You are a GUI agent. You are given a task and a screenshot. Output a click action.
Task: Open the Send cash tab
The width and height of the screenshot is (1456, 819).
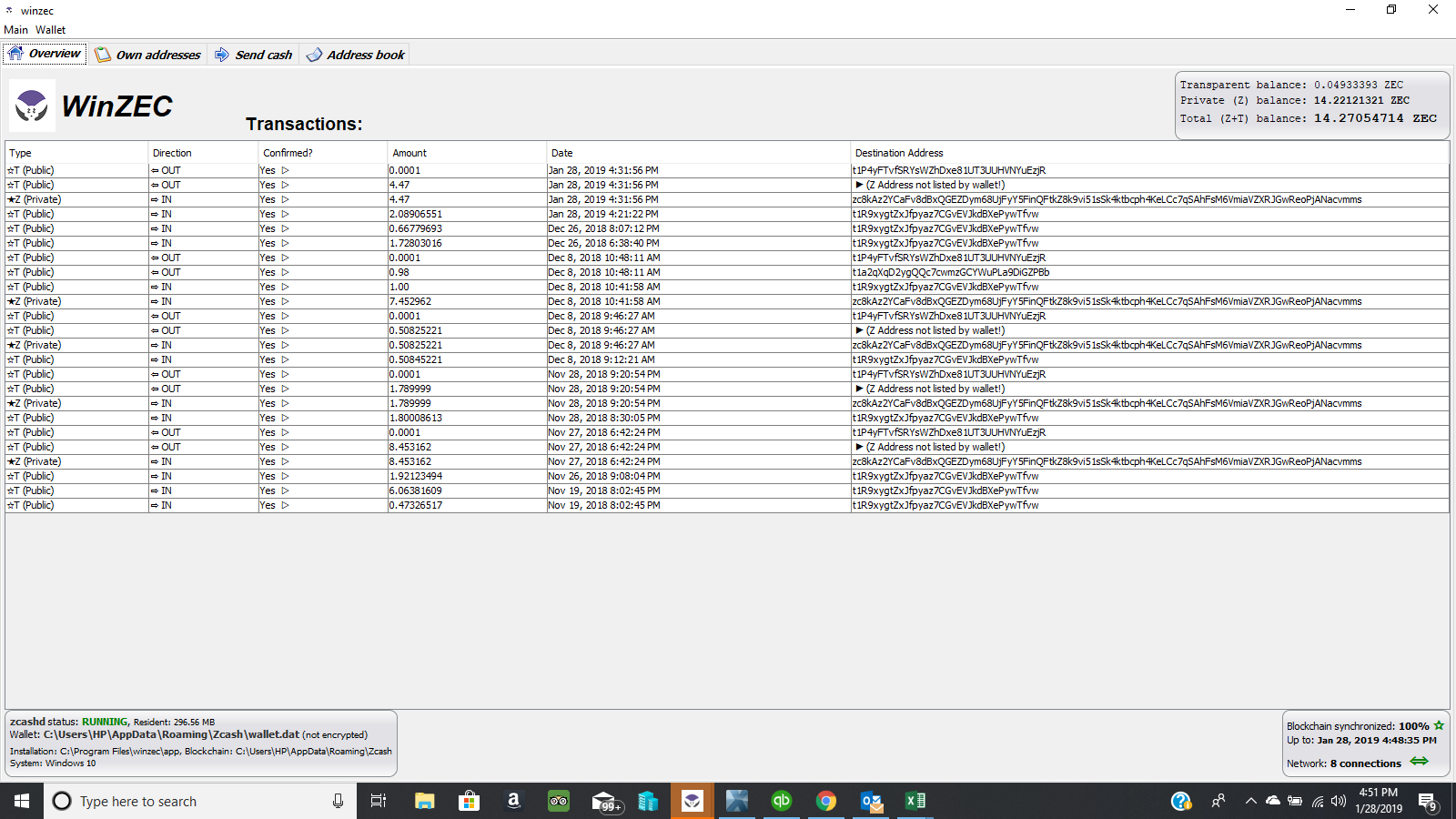(x=254, y=55)
